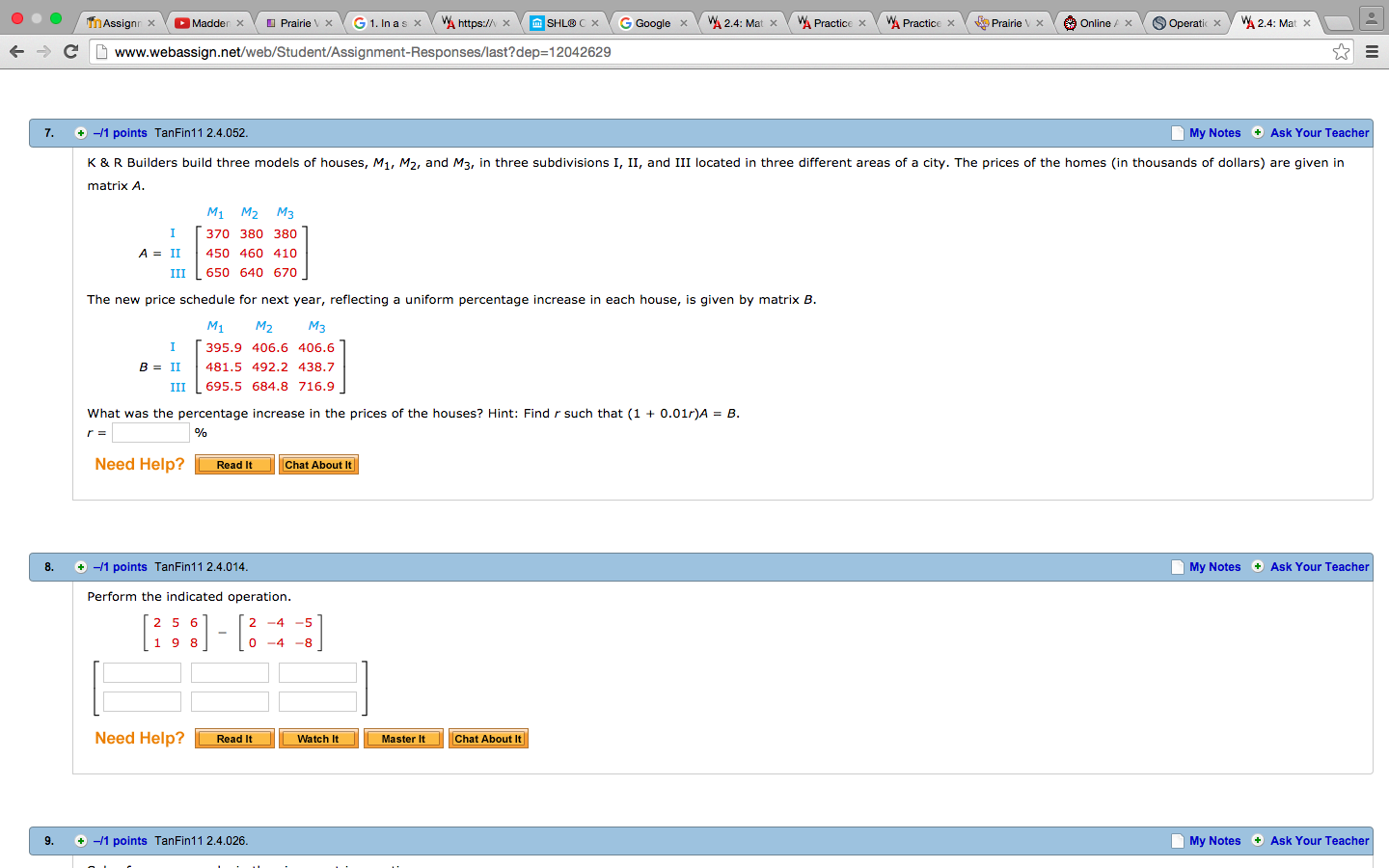Screen dimensions: 1389x868
Task: Open My Notes for question 9
Action: point(1214,841)
